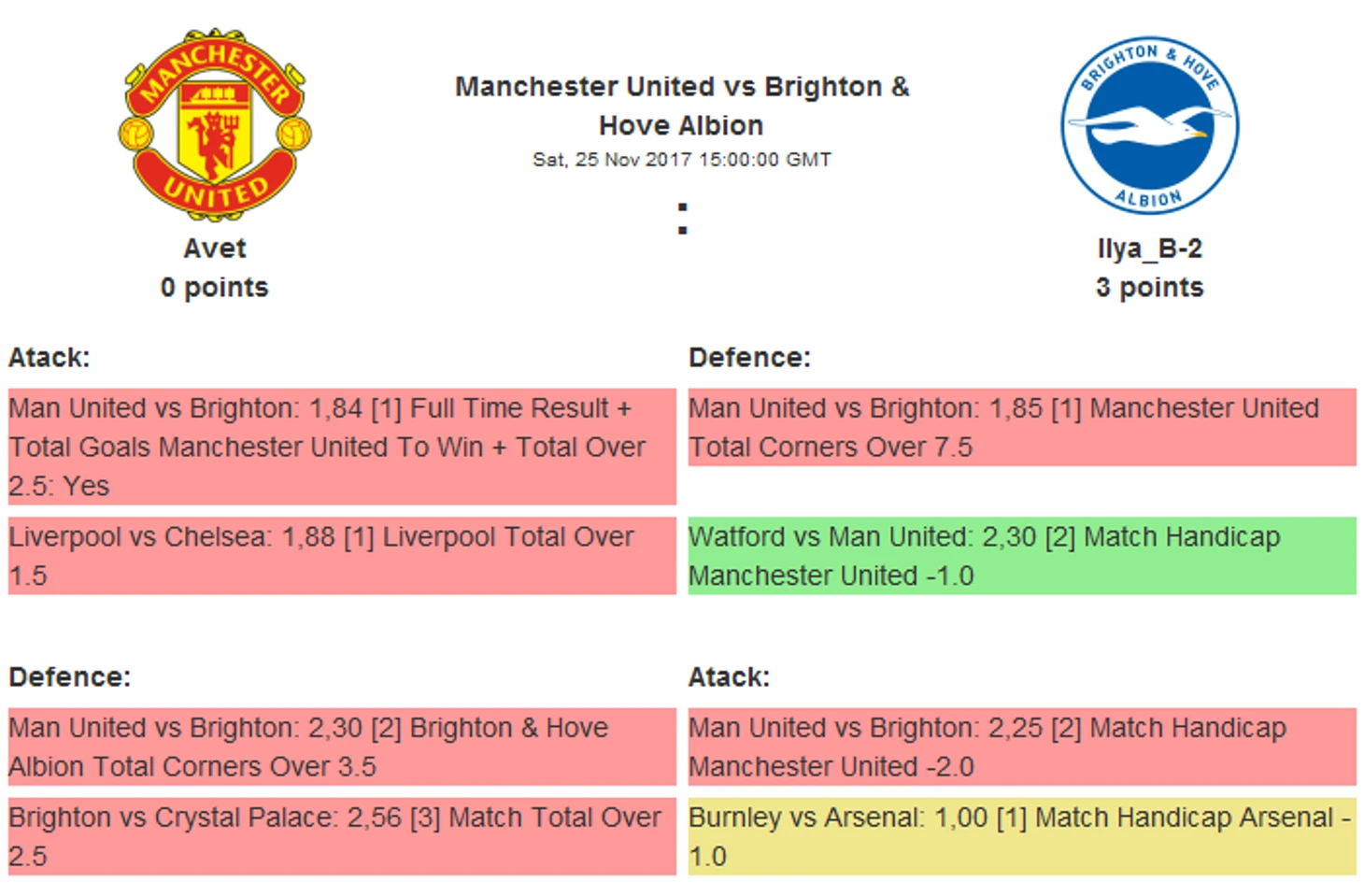Viewport: 1364px width, 896px height.
Task: Click Avet's lower Defence section heading
Action: tap(70, 677)
